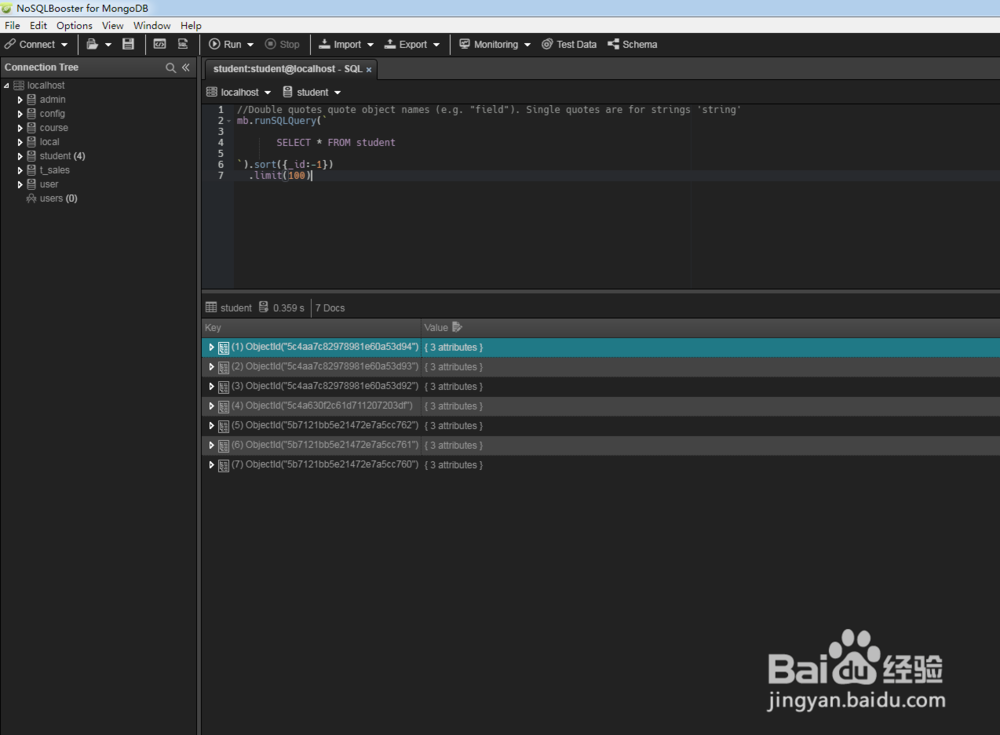The width and height of the screenshot is (1000, 735).
Task: Click the 0.359 s execution time icon
Action: tap(263, 308)
